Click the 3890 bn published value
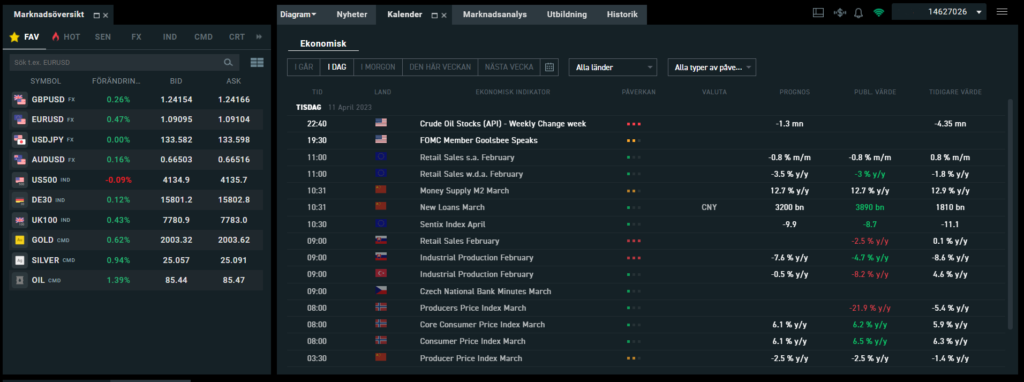Image resolution: width=1024 pixels, height=382 pixels. point(870,207)
